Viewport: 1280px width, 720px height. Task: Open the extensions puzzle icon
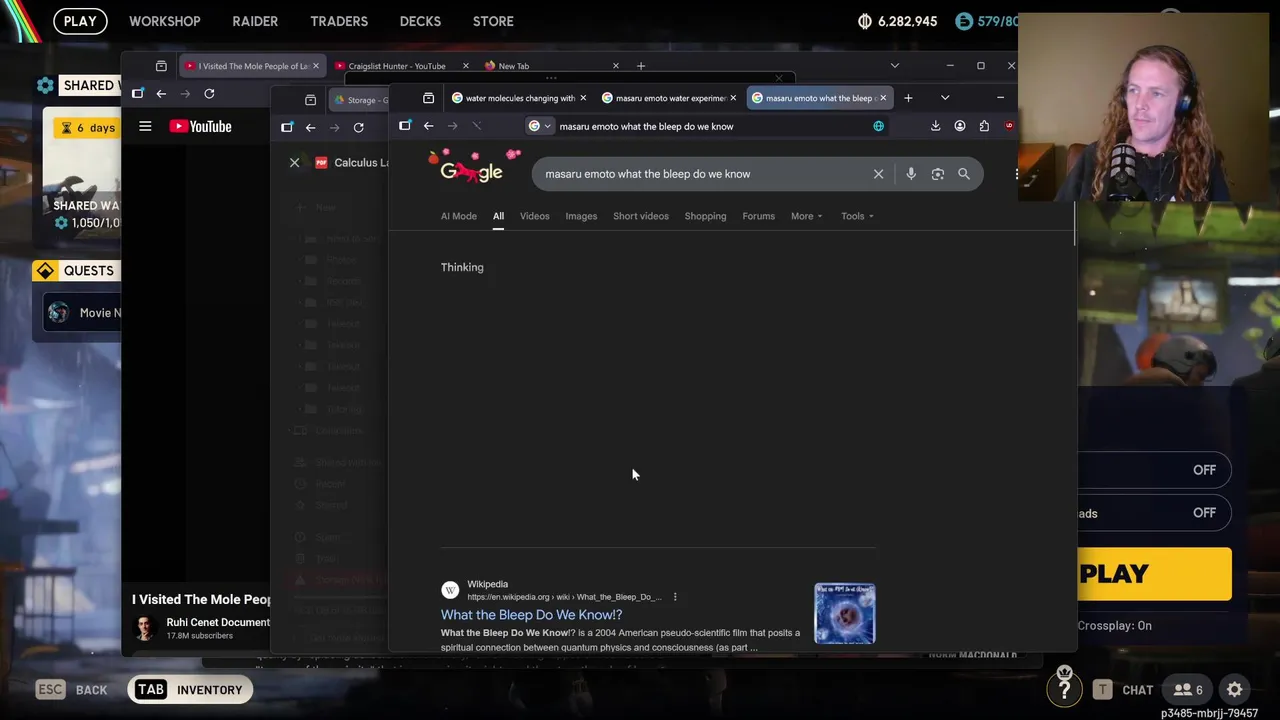coord(984,126)
